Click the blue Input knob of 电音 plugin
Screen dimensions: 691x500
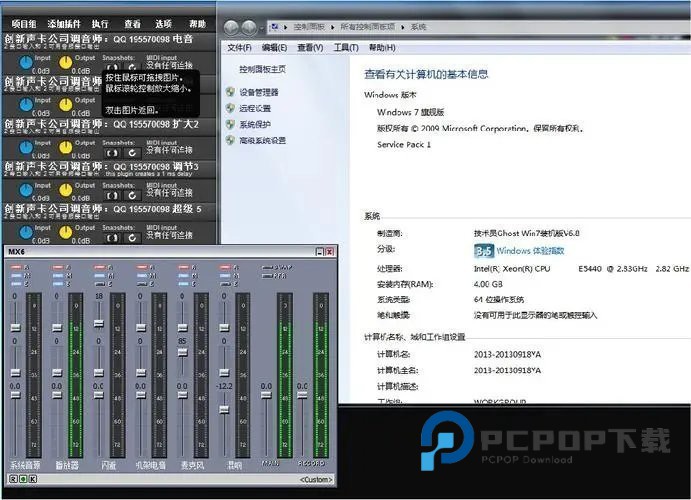pos(26,63)
